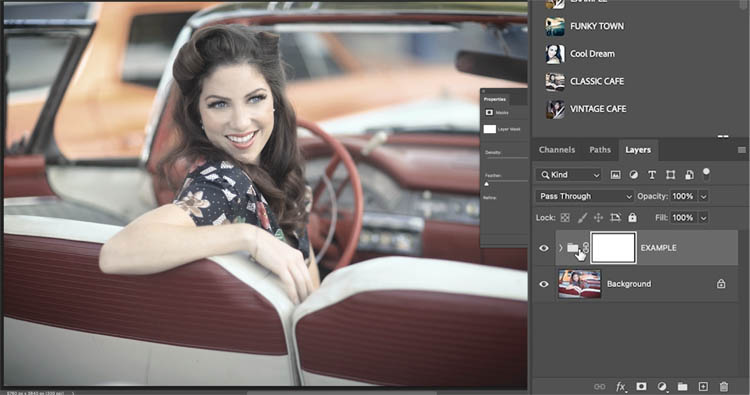This screenshot has height=395, width=750.
Task: Open the Opacity slider dropdown arrow
Action: pos(703,196)
